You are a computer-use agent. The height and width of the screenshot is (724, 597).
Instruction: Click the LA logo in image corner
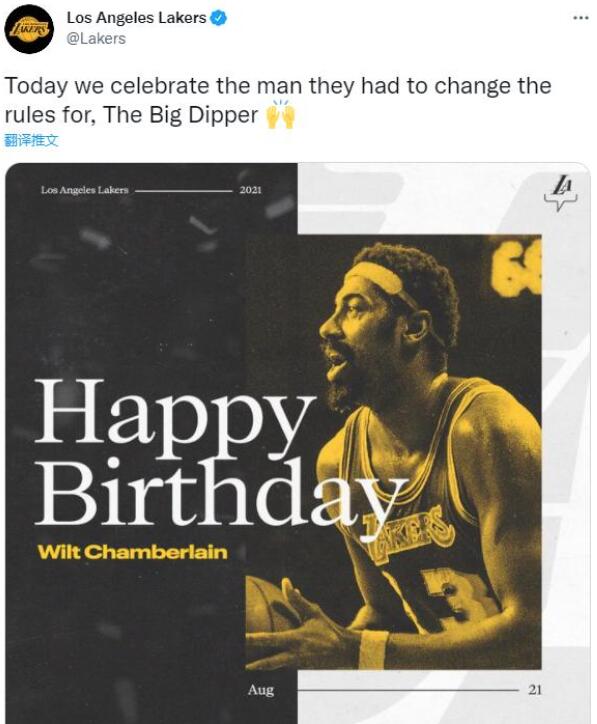pyautogui.click(x=561, y=193)
